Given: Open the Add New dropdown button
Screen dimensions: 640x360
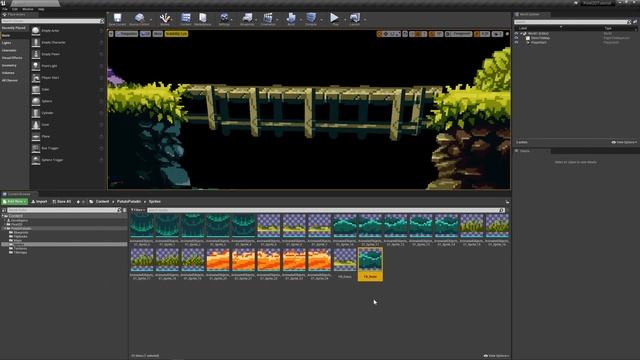Looking at the screenshot, I should [15, 202].
